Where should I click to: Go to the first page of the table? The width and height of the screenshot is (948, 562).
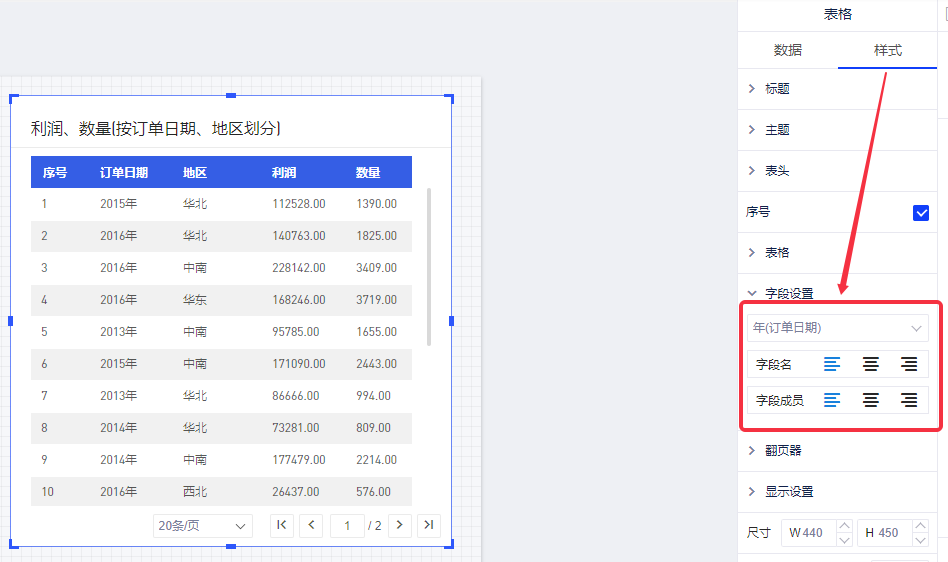pos(282,525)
